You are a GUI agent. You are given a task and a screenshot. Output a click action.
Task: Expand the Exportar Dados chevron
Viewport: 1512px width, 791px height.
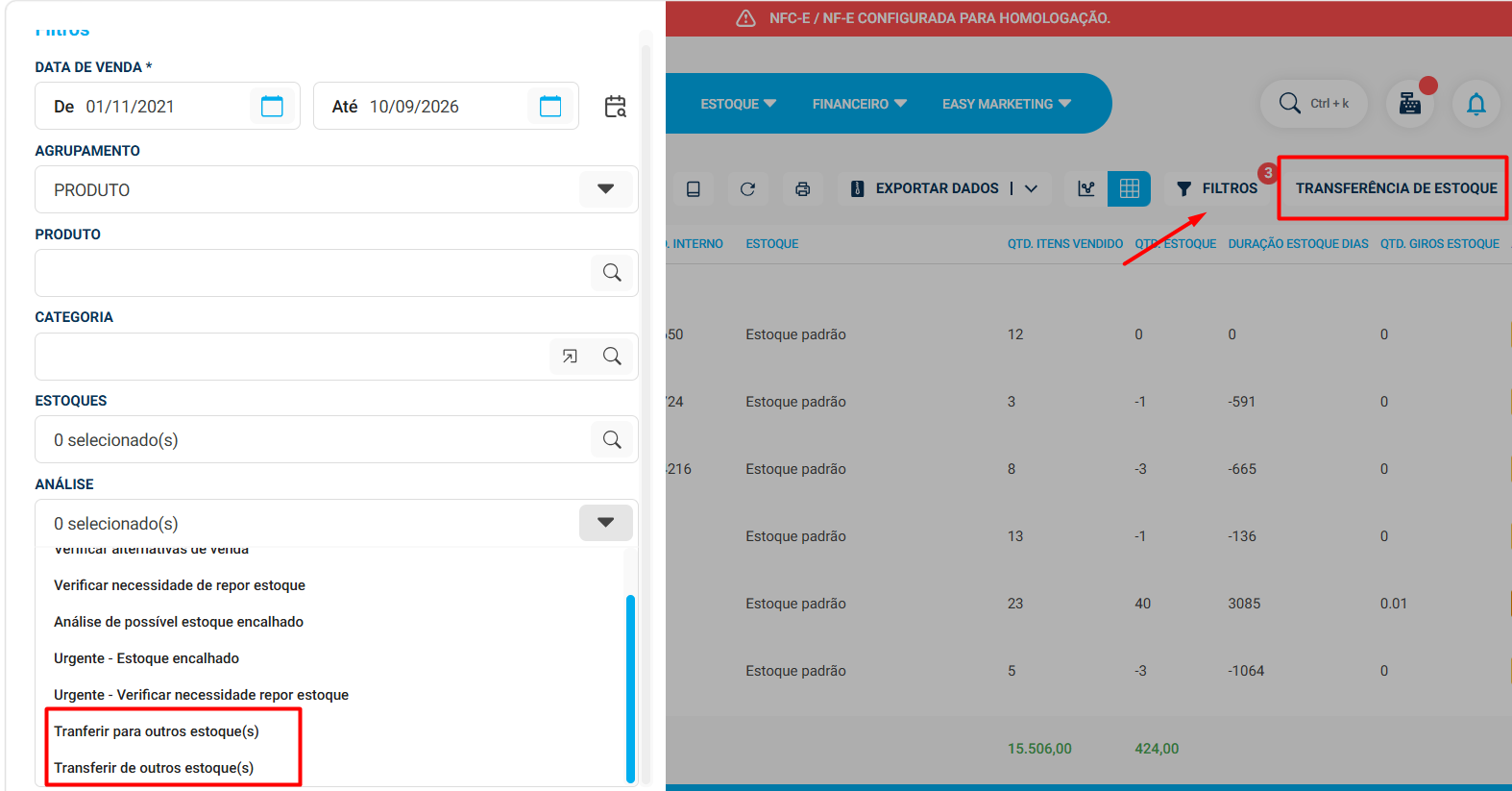(1031, 188)
